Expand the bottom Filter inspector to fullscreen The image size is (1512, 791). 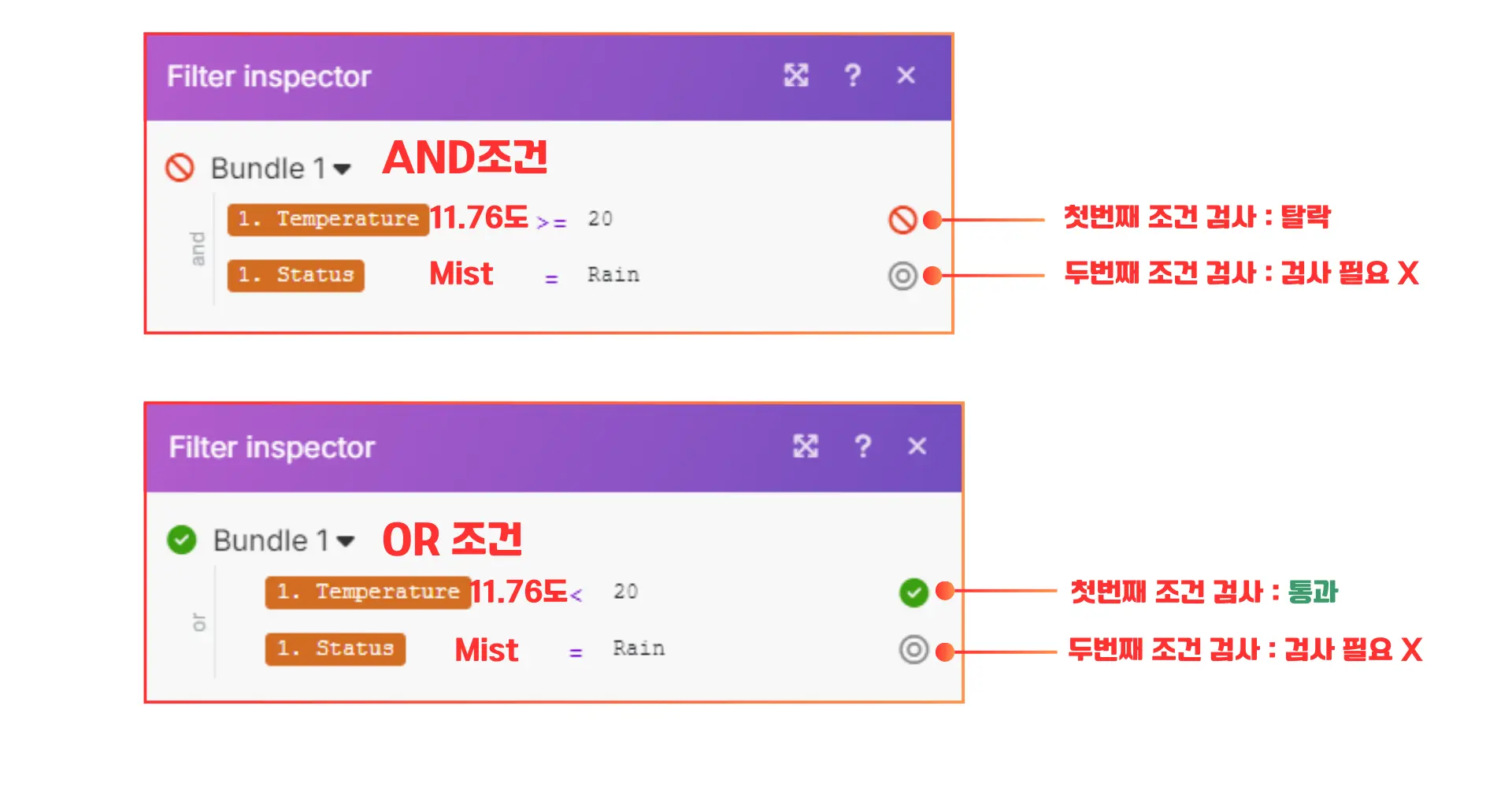click(806, 446)
